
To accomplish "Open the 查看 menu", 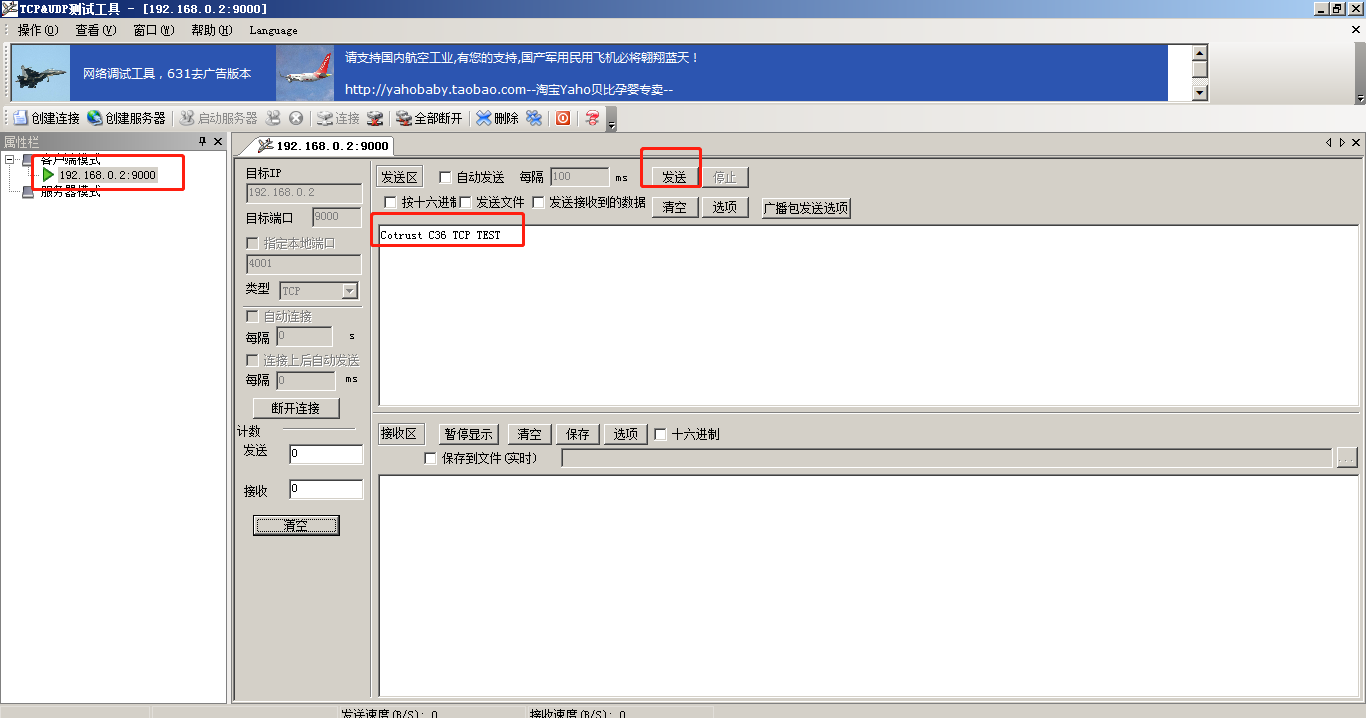I will [x=96, y=31].
